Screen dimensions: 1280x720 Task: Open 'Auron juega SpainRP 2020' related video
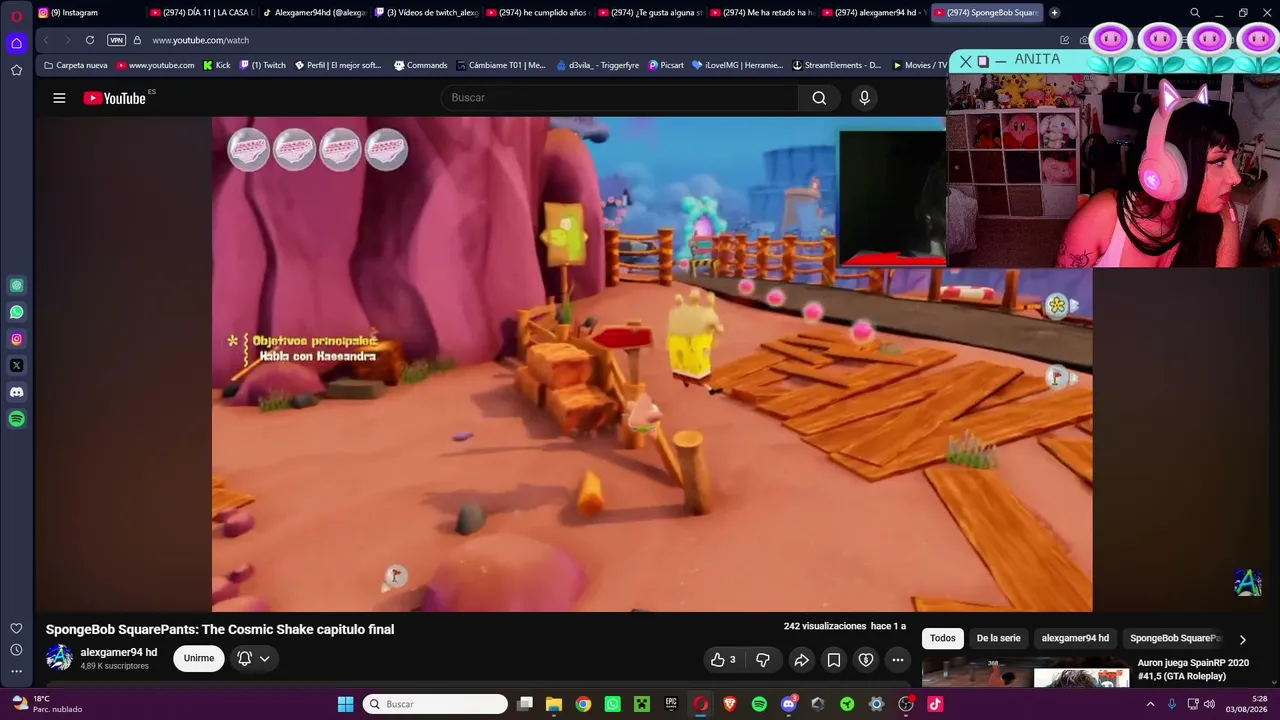(x=1193, y=669)
